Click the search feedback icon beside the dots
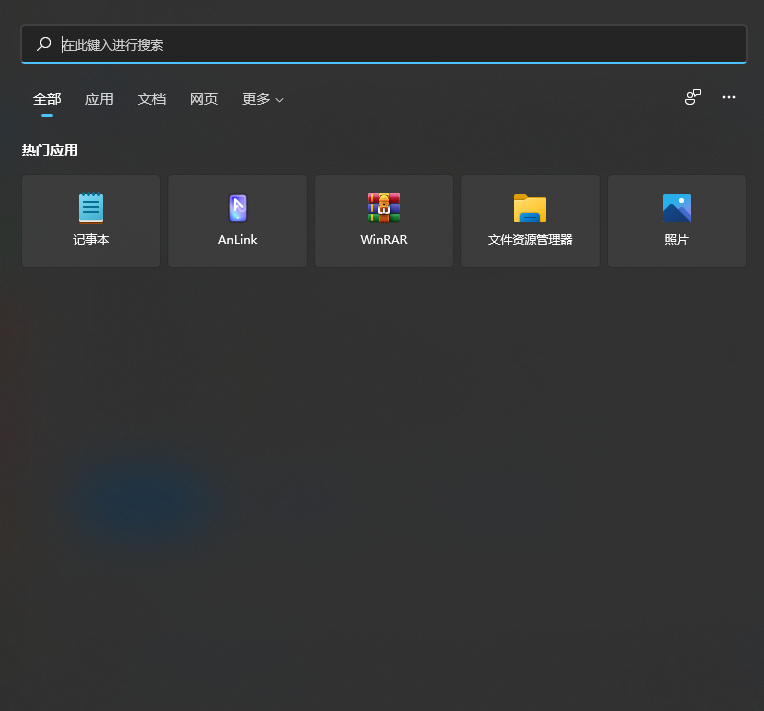764x711 pixels. [x=692, y=97]
